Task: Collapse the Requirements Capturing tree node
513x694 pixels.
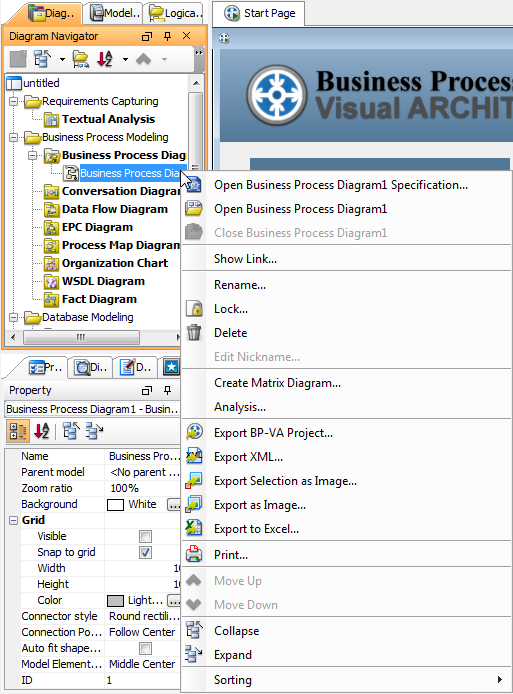Action: coord(14,101)
